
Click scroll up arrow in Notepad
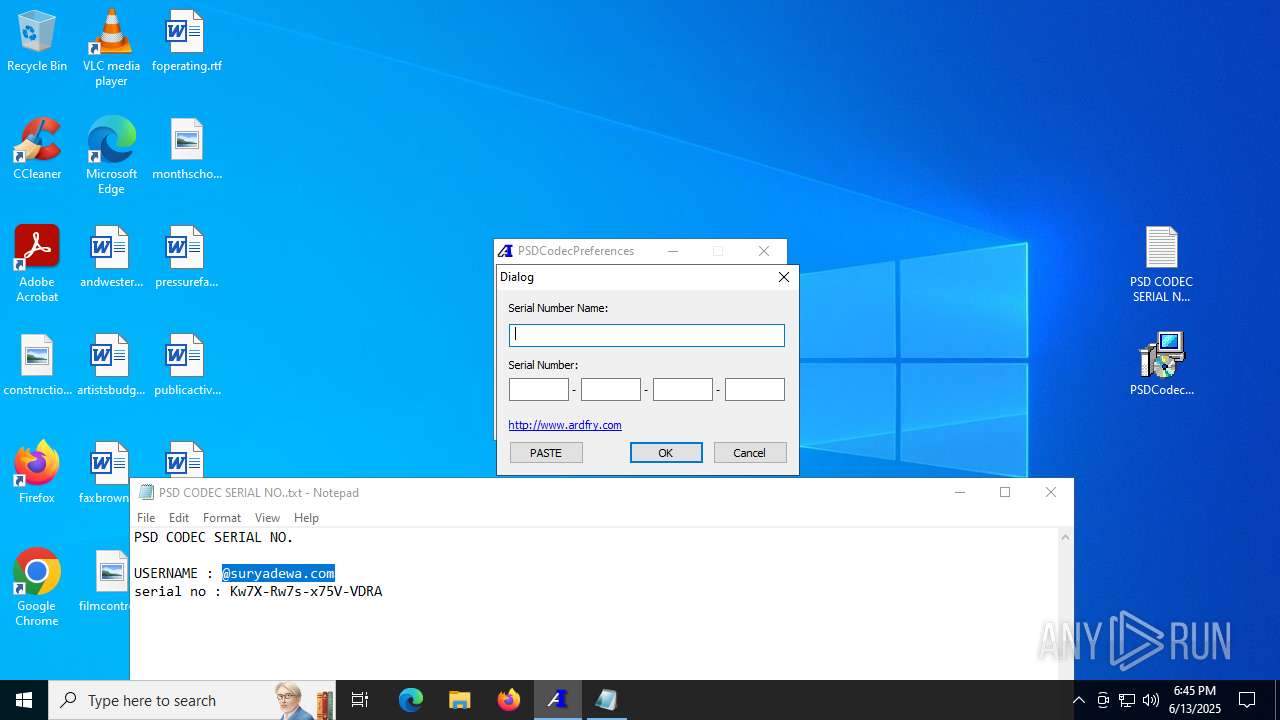[x=1065, y=537]
